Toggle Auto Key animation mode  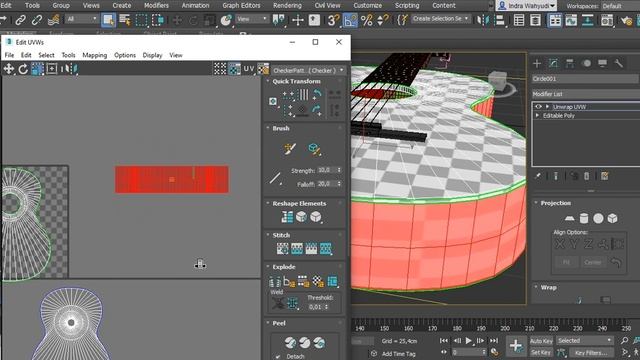(x=541, y=341)
